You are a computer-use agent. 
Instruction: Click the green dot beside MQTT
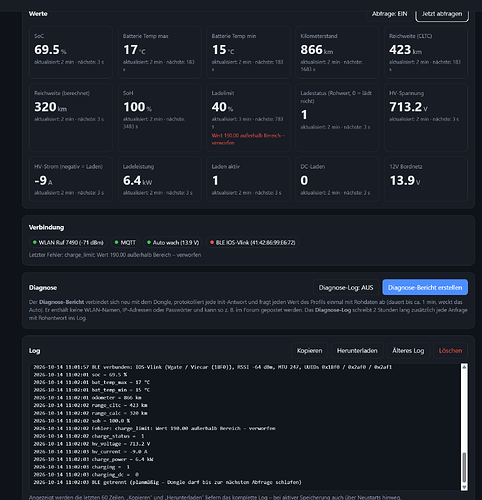116,242
